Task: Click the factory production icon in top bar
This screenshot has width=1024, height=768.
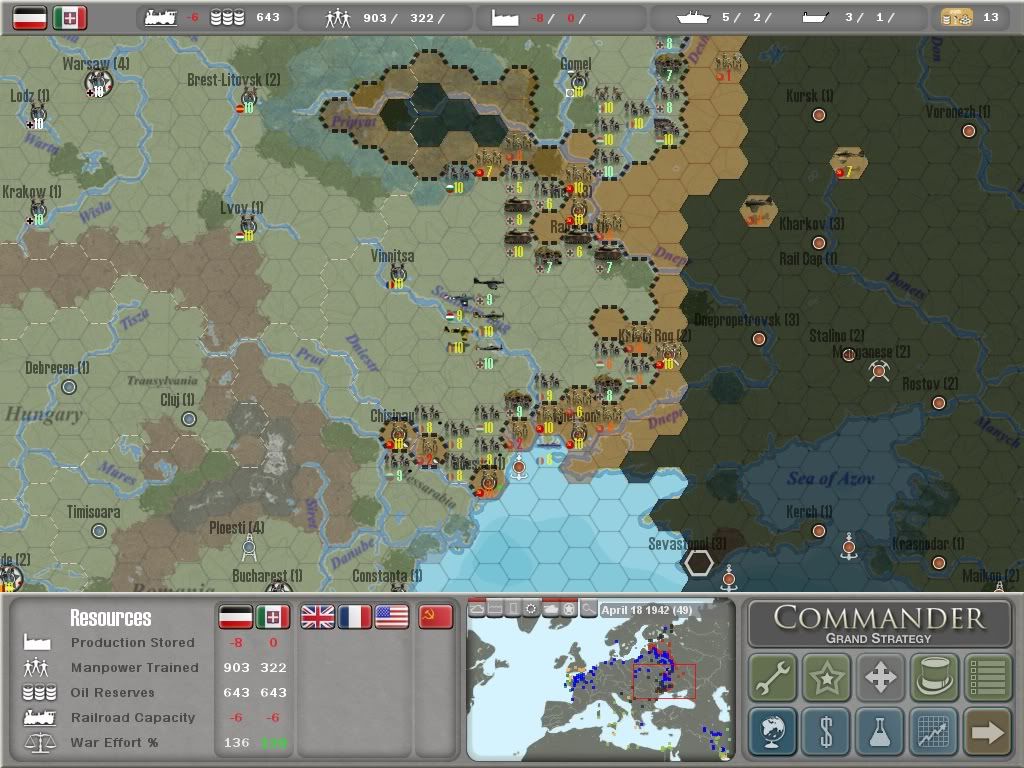Action: [x=504, y=18]
